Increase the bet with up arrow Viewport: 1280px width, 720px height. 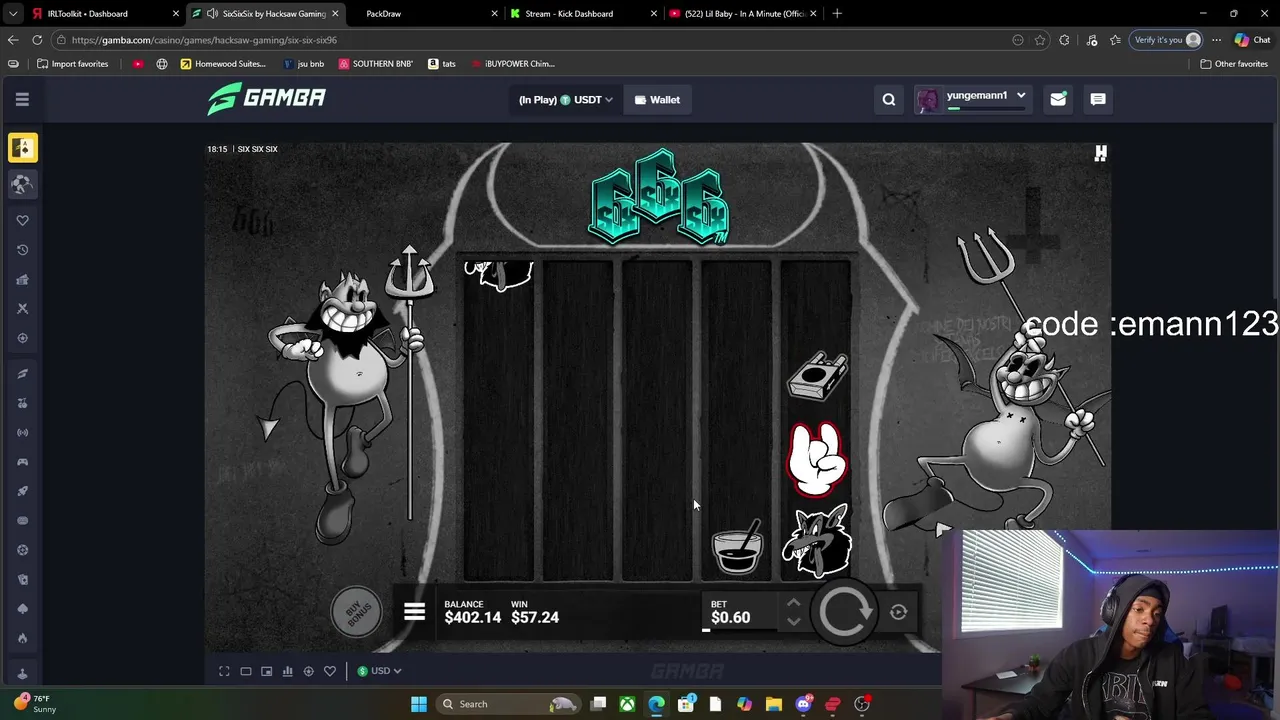coord(793,603)
